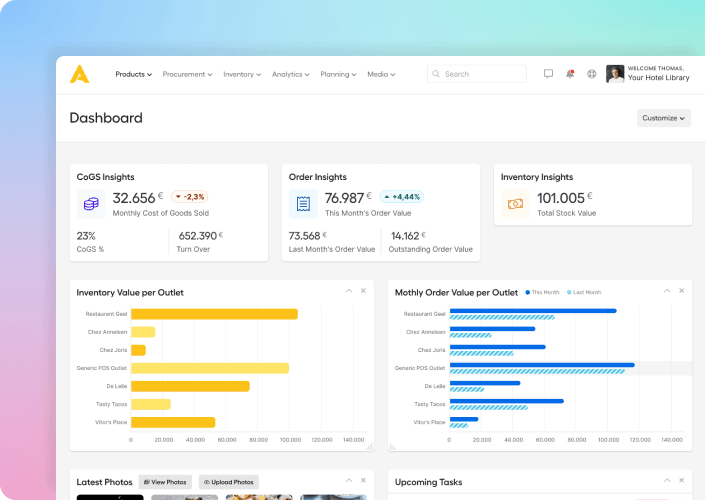Viewport: 705px width, 503px height.
Task: Click Chez Anneleen yellow inventory bar
Action: point(143,332)
